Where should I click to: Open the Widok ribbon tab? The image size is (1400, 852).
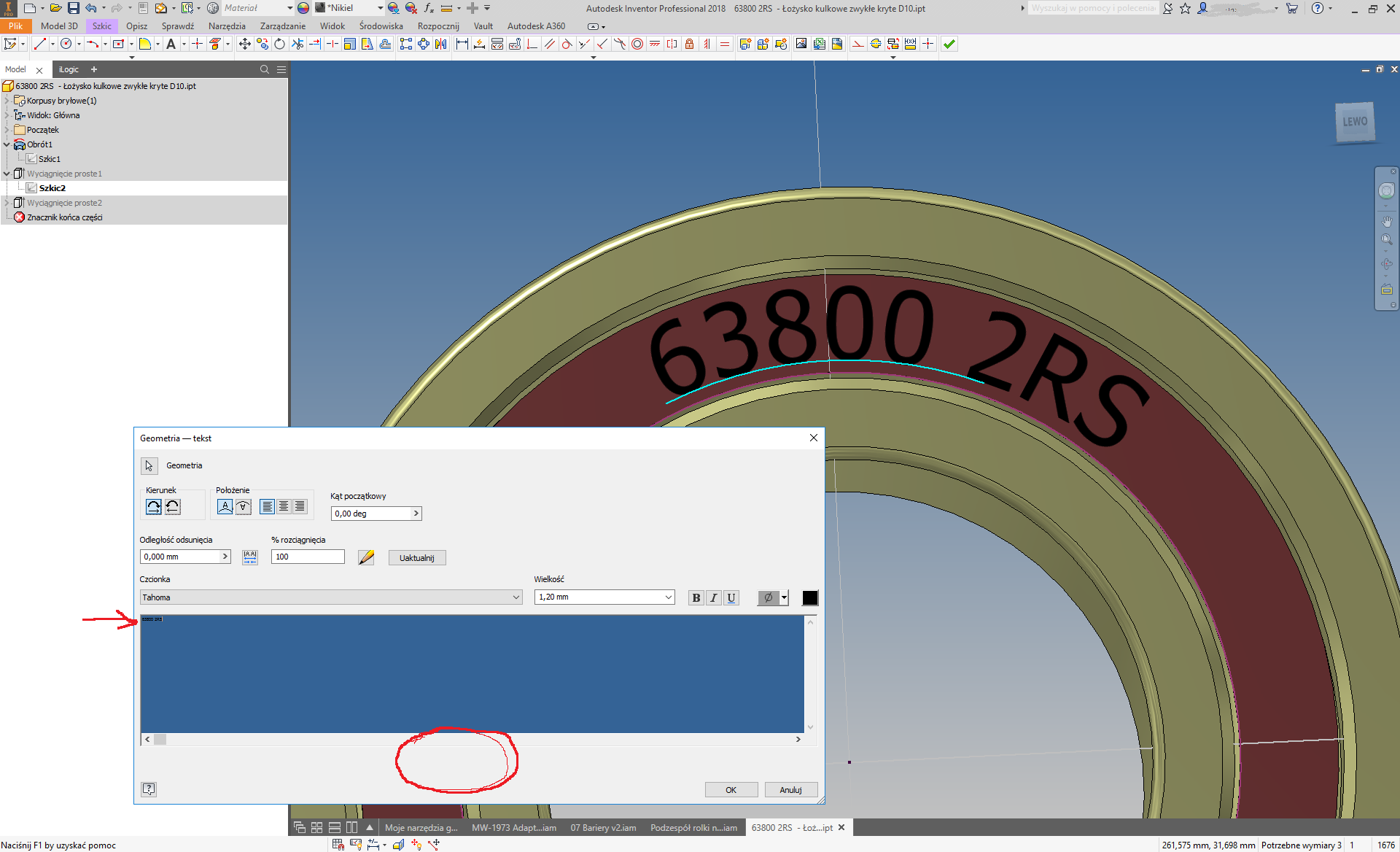(332, 26)
